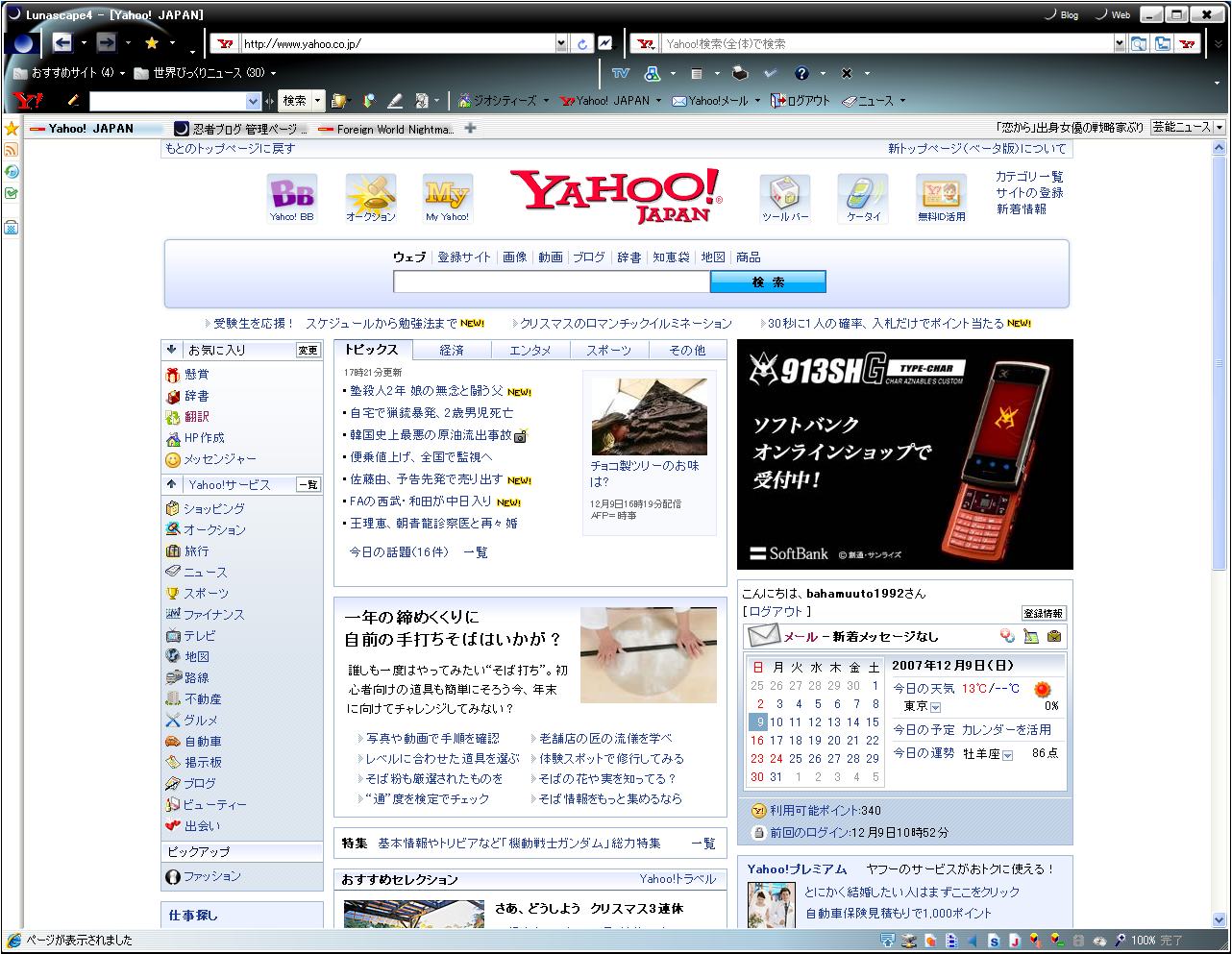This screenshot has height=954, width=1232.
Task: Select the エンタメ news tab
Action: click(530, 350)
